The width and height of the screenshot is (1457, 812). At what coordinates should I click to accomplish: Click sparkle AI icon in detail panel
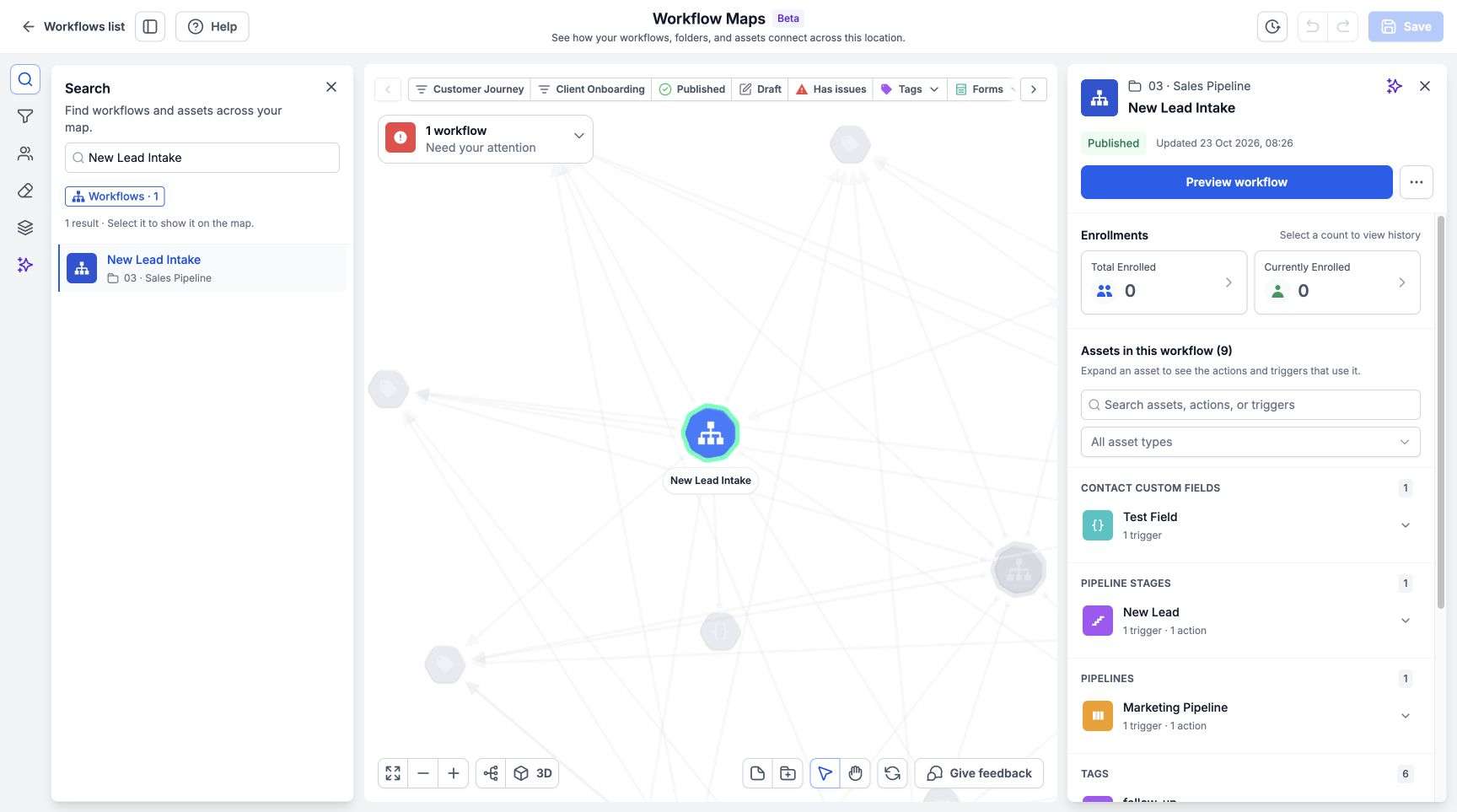pos(1394,86)
